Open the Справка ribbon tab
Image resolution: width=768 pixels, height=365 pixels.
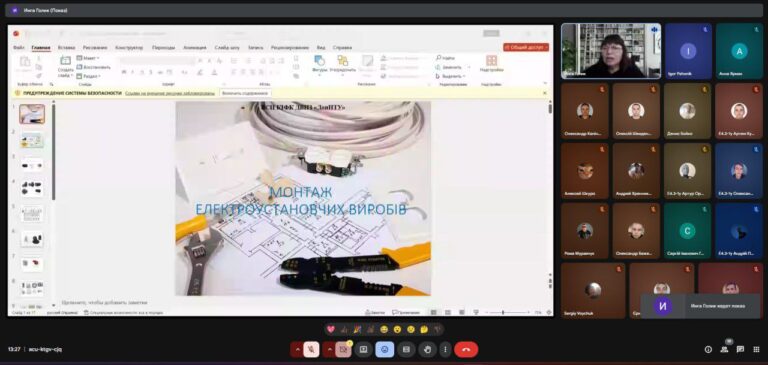point(342,48)
